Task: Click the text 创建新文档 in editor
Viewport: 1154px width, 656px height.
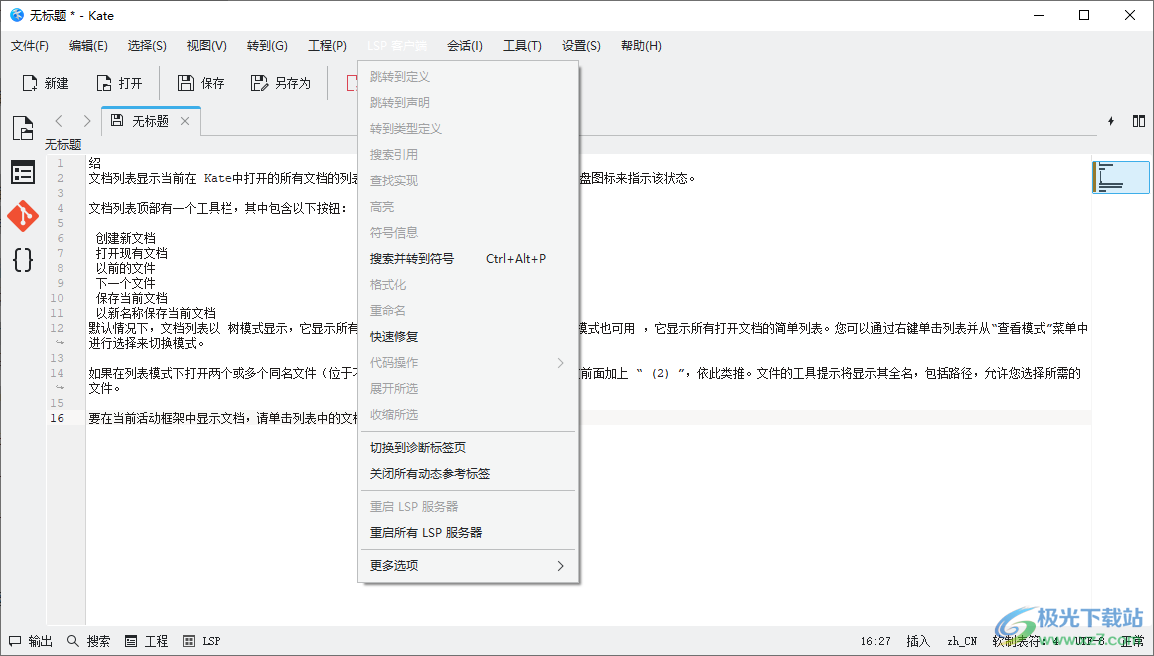Action: (x=125, y=238)
